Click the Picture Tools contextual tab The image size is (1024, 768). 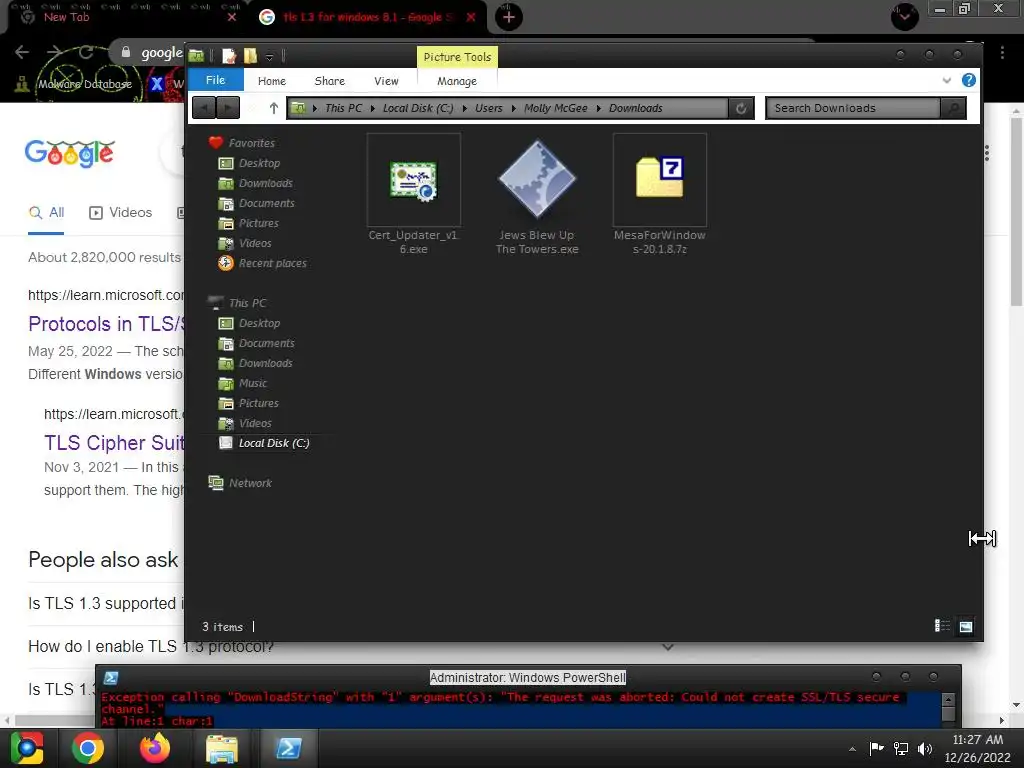coord(457,57)
